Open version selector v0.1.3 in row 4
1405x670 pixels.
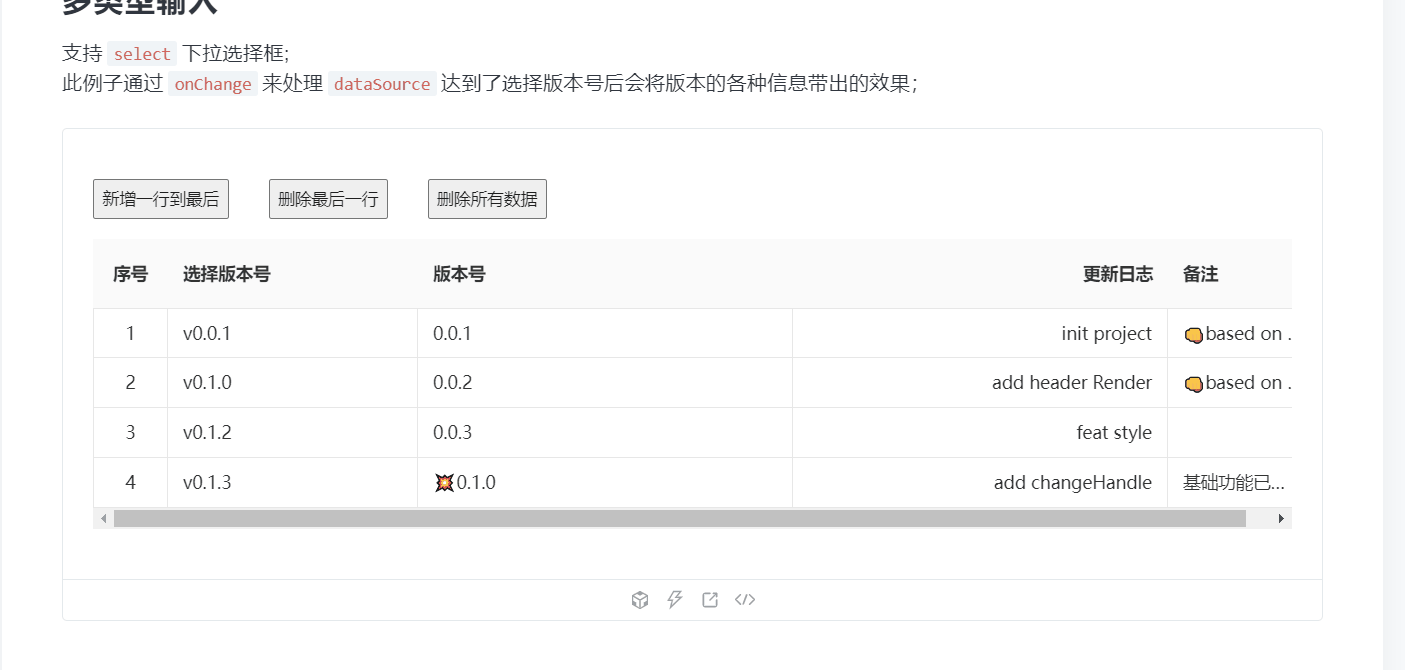[x=290, y=482]
